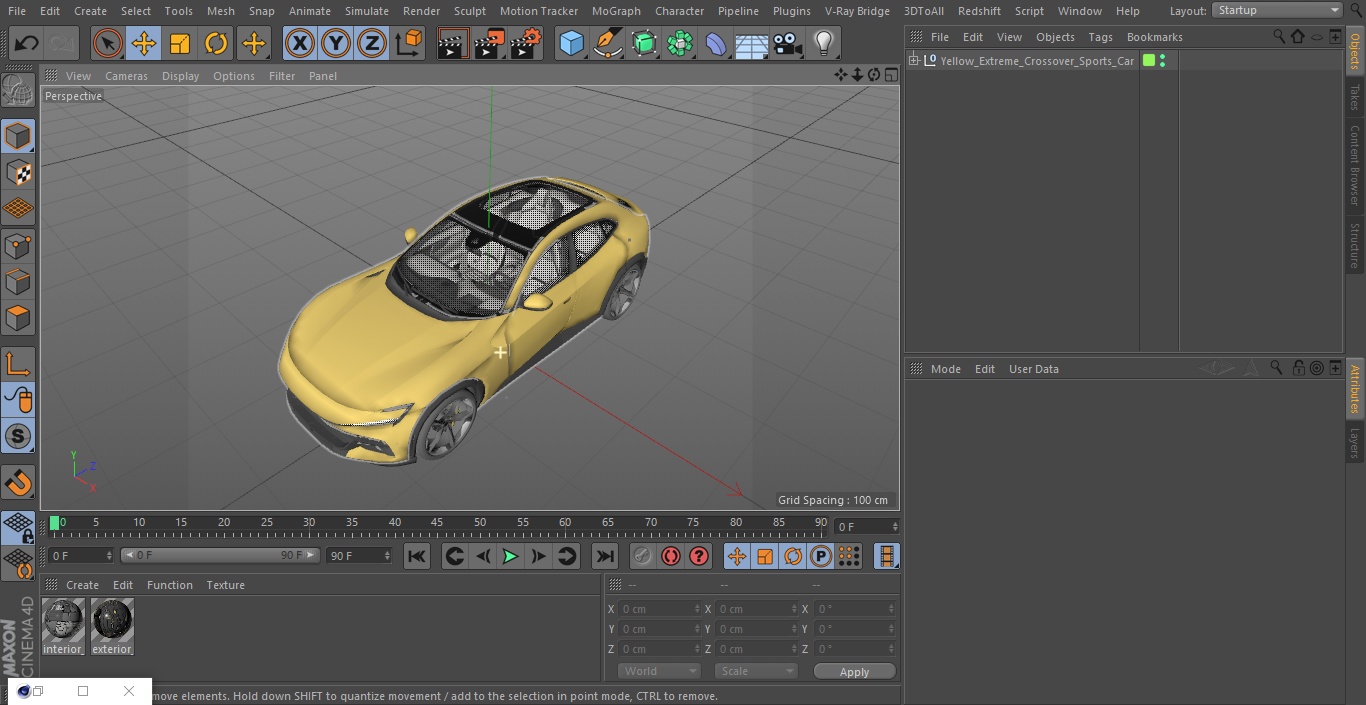Switch to Model mode
The height and width of the screenshot is (705, 1366).
(x=18, y=136)
